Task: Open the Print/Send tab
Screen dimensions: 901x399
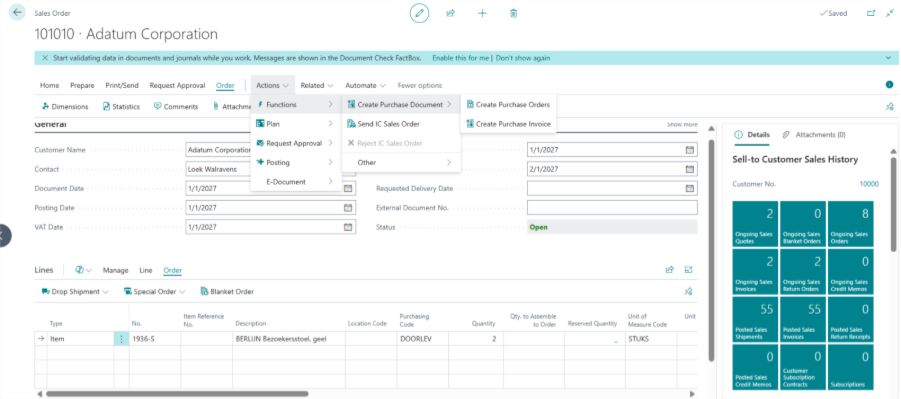Action: pyautogui.click(x=122, y=85)
